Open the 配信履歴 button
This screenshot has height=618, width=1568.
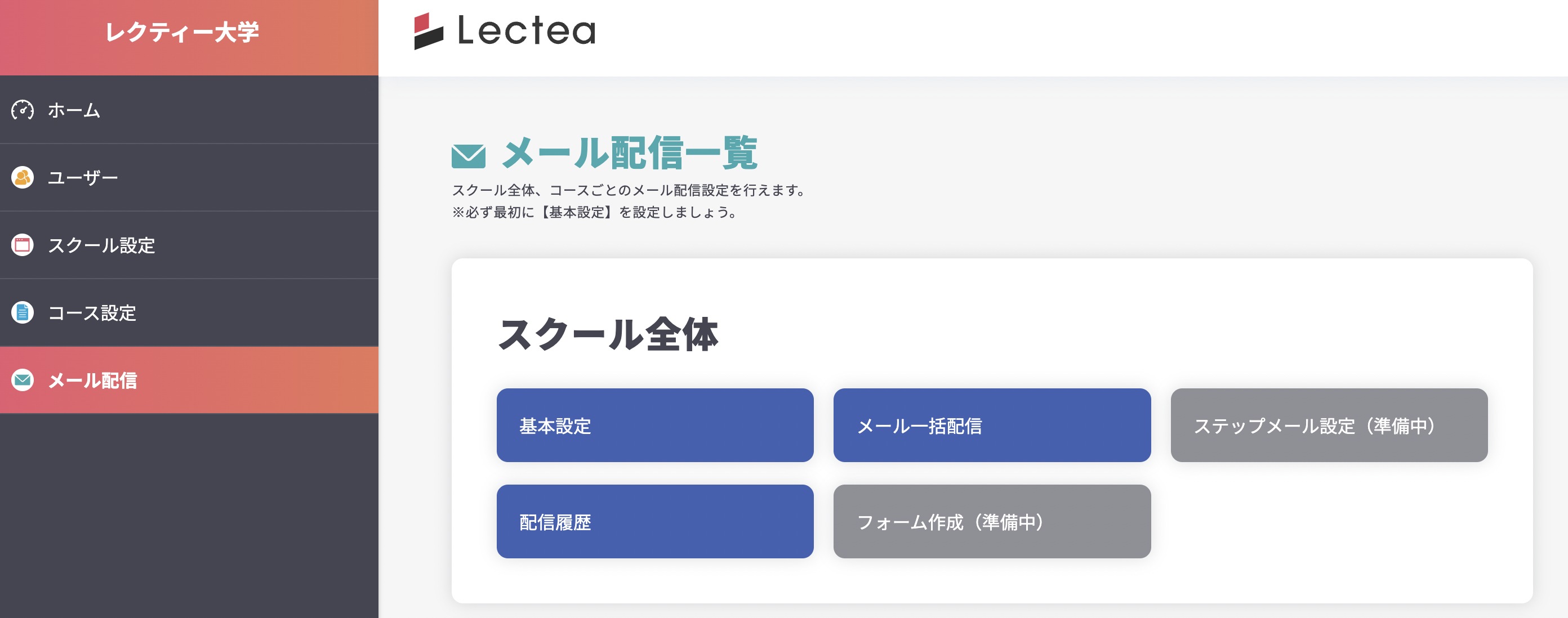(x=654, y=521)
